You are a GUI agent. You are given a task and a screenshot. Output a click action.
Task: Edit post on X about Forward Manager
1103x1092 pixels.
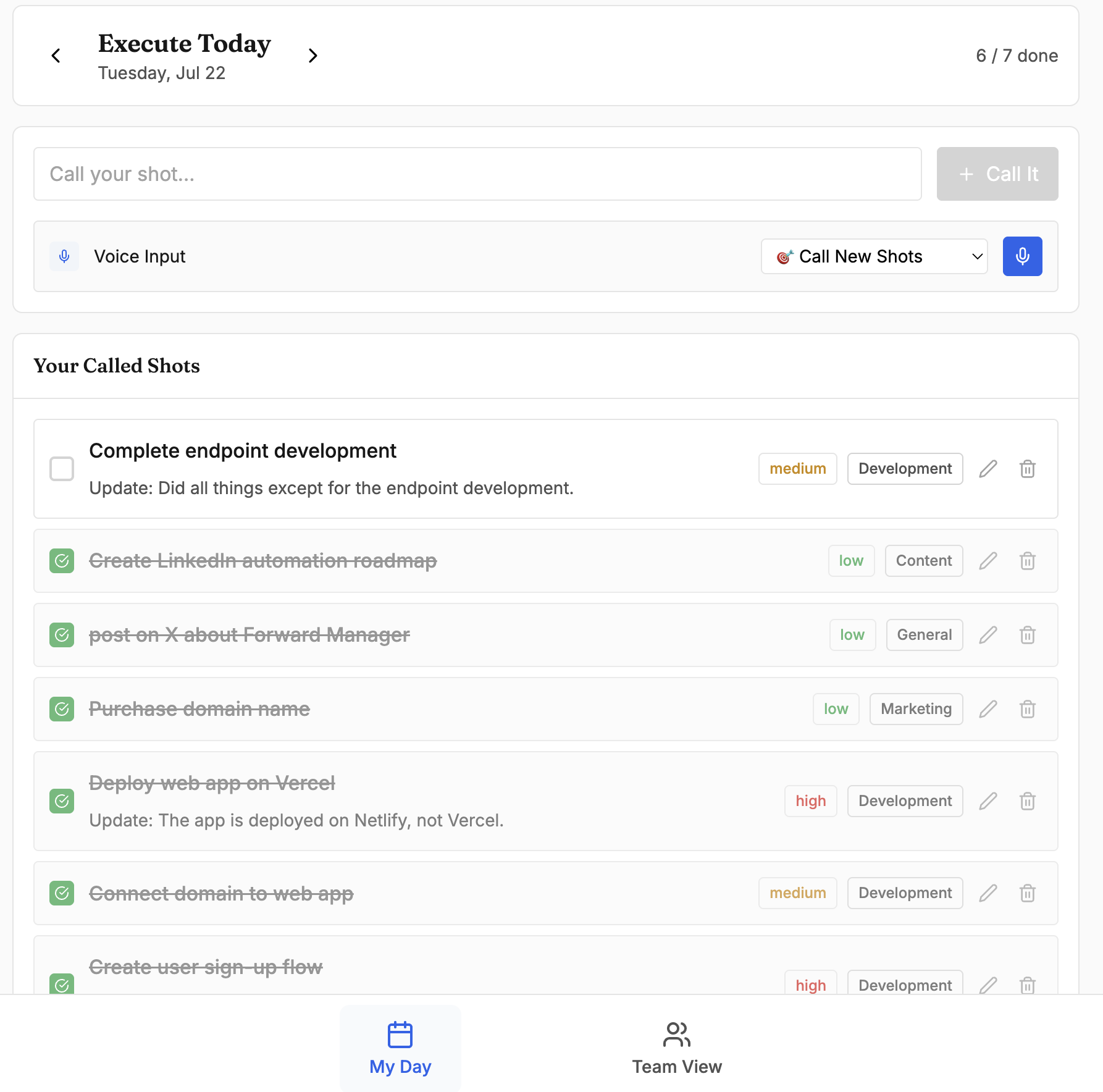pyautogui.click(x=988, y=635)
